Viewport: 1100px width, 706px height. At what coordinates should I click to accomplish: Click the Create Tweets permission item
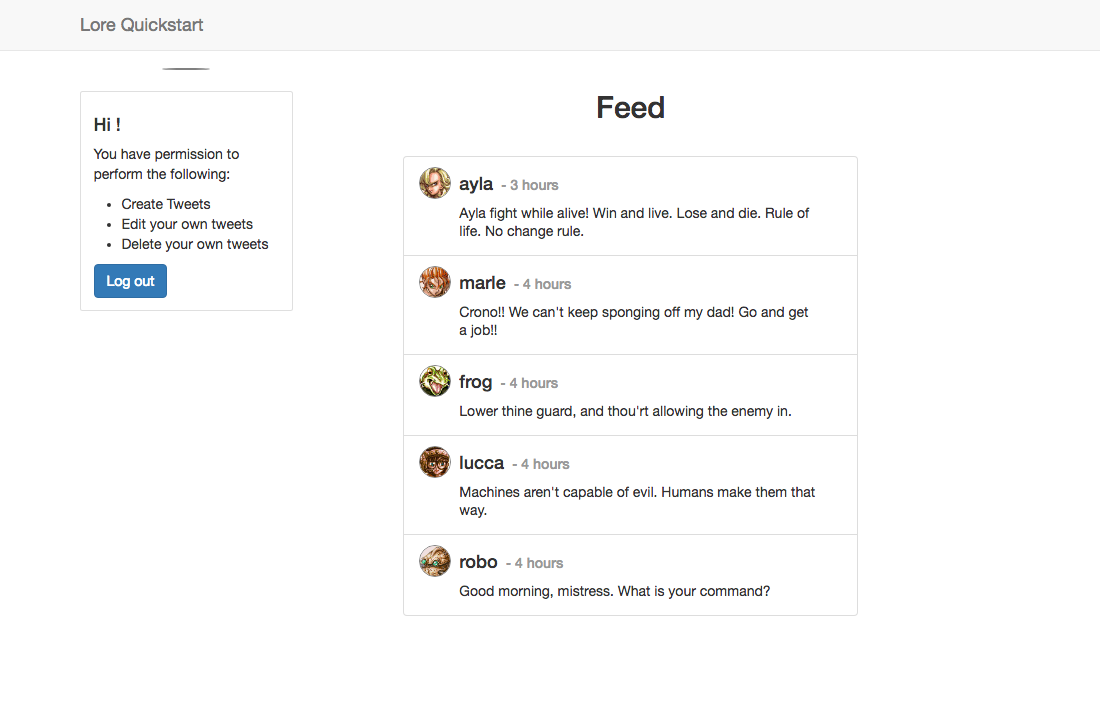166,204
